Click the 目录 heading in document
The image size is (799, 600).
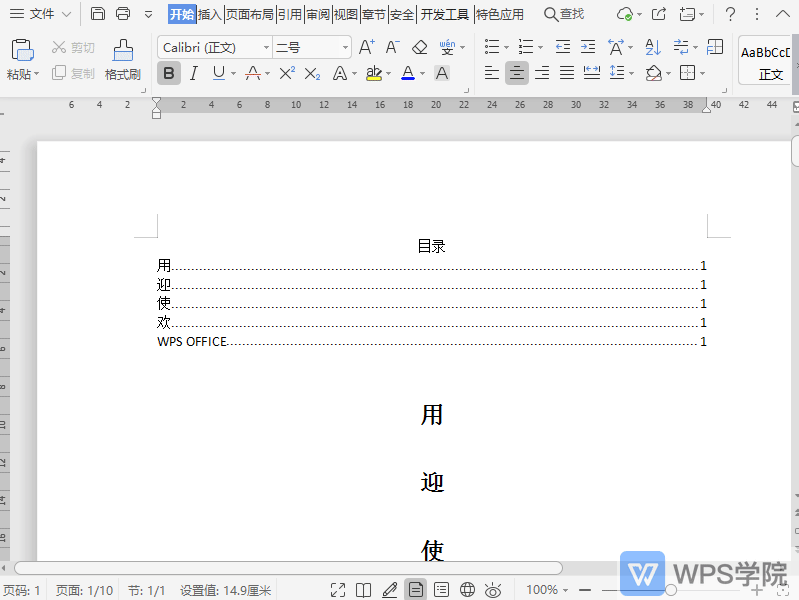(x=431, y=246)
